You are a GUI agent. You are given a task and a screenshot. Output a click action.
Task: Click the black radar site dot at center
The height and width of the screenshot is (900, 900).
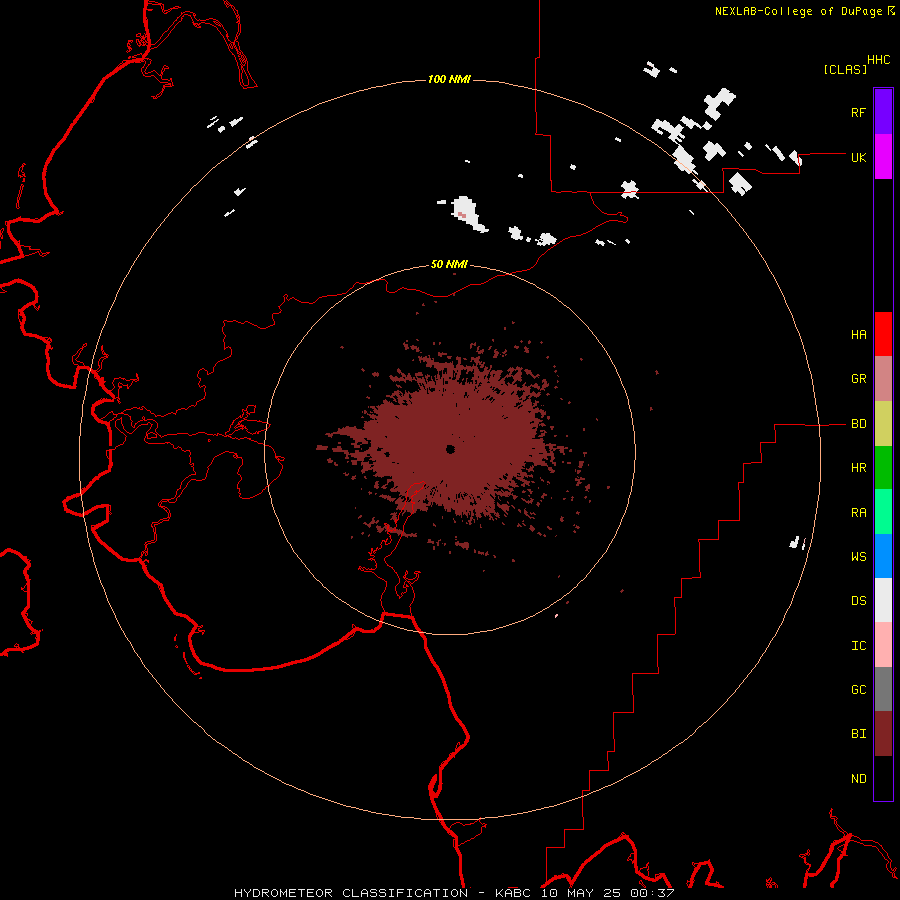point(451,449)
